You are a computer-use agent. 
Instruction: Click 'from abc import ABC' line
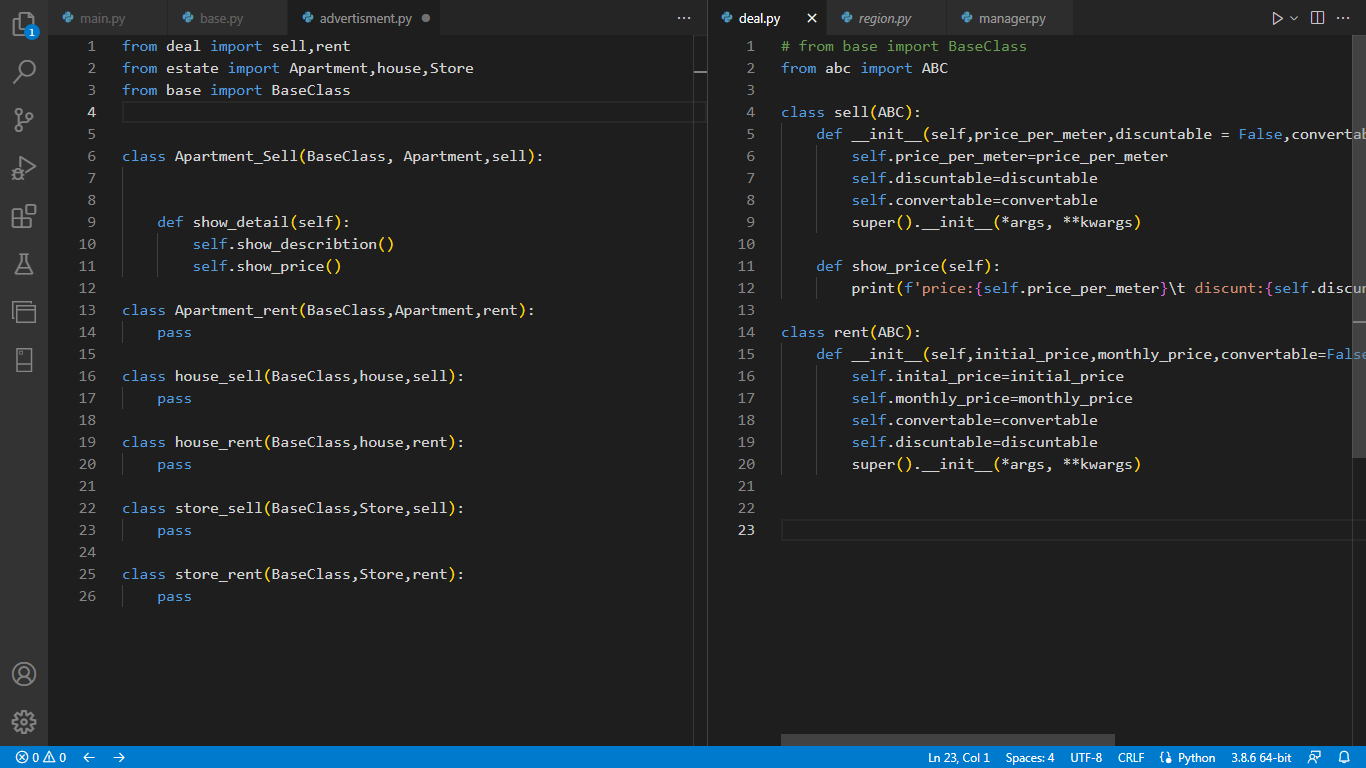(x=864, y=68)
